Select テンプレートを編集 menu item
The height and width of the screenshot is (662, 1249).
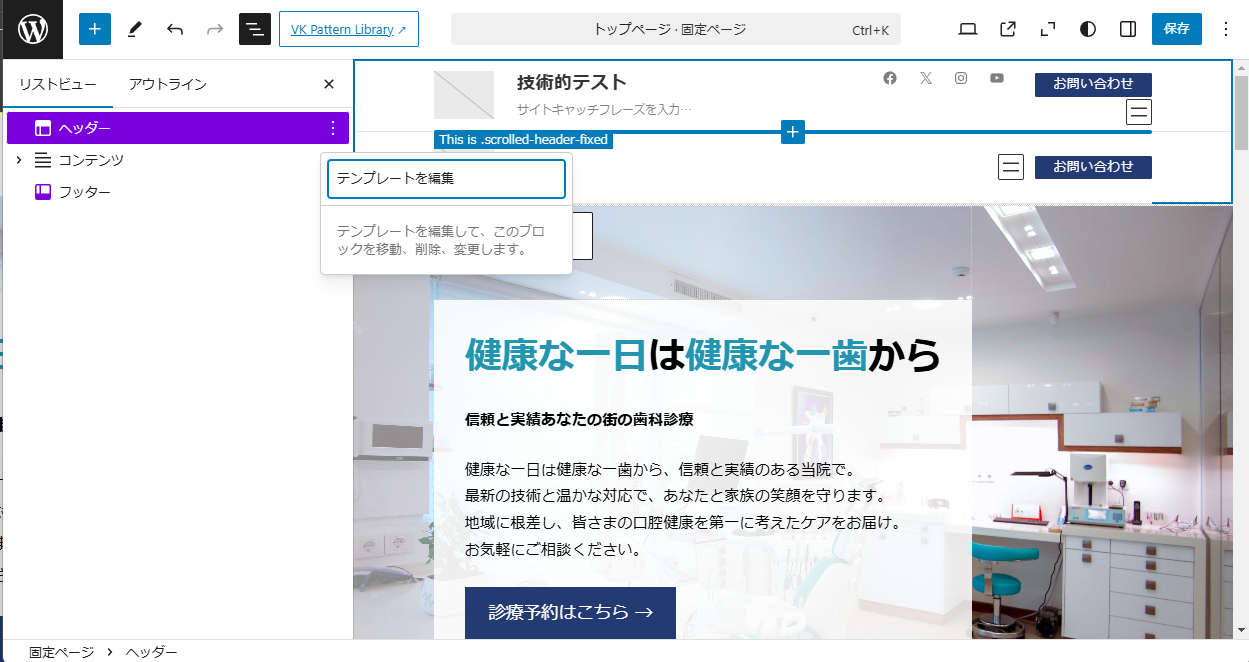(446, 178)
